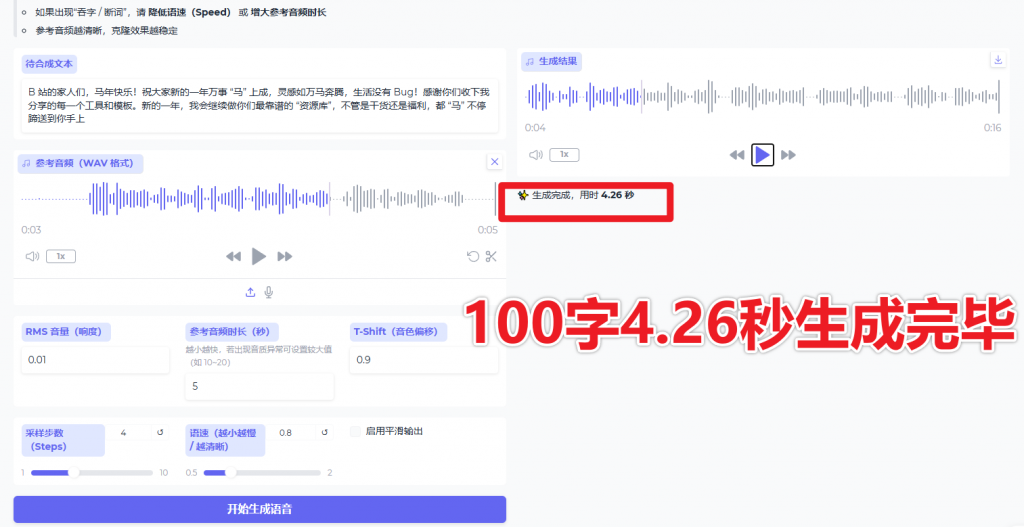Click the 语速 speed slider track

pyautogui.click(x=260, y=472)
